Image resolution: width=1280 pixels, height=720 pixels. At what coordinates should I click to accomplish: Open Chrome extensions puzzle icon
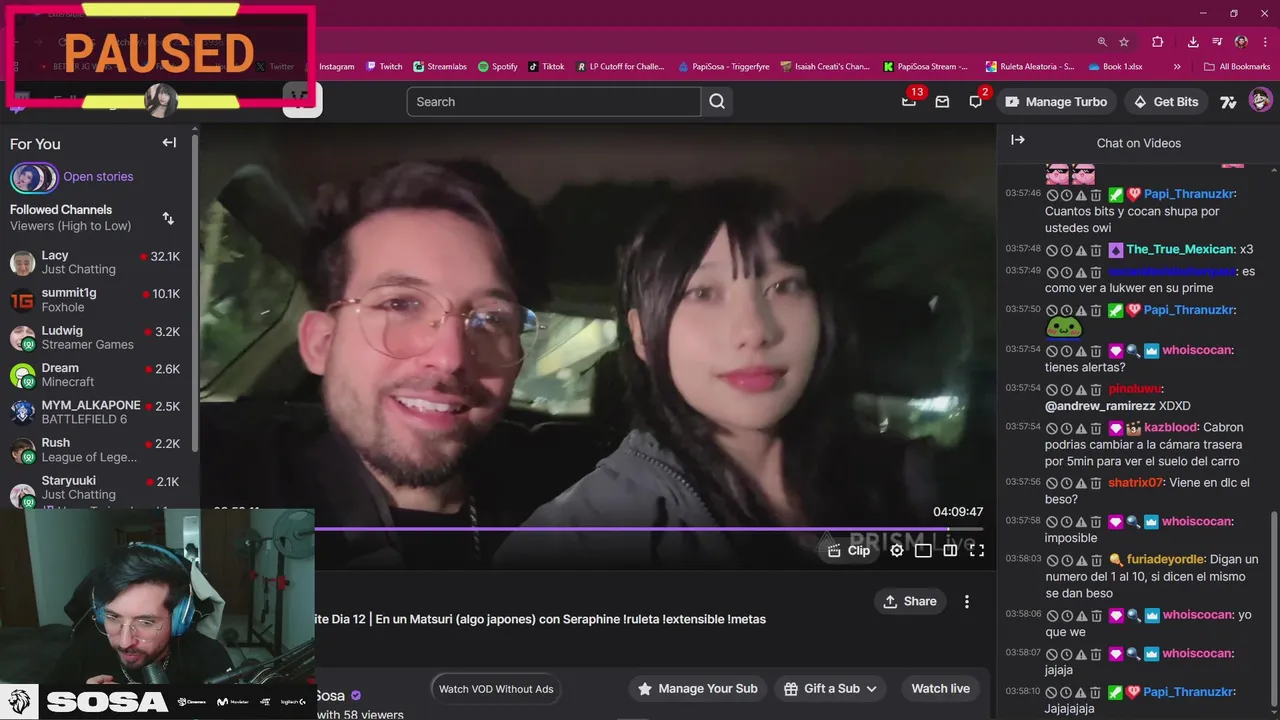pyautogui.click(x=1157, y=42)
